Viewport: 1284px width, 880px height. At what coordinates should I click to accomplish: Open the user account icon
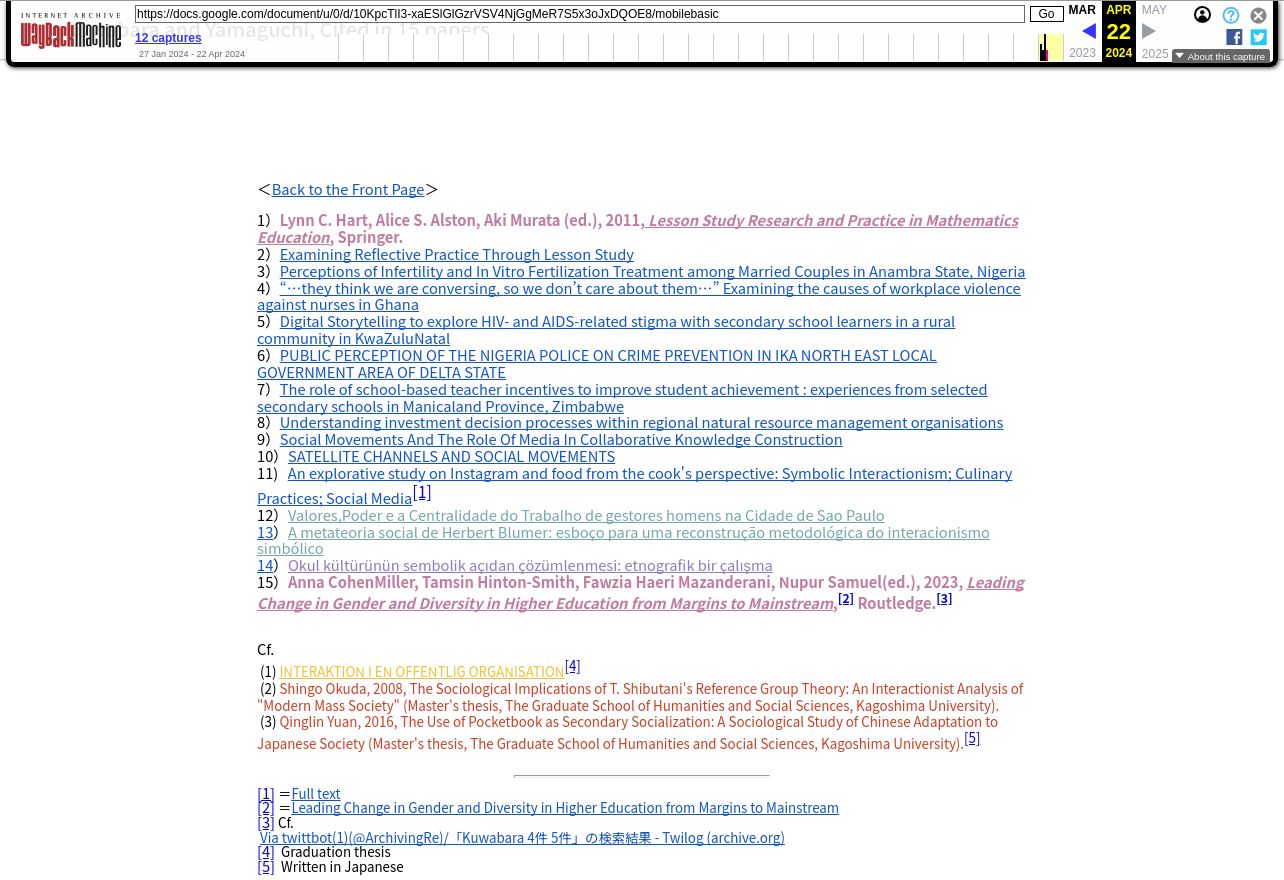pos(1202,15)
